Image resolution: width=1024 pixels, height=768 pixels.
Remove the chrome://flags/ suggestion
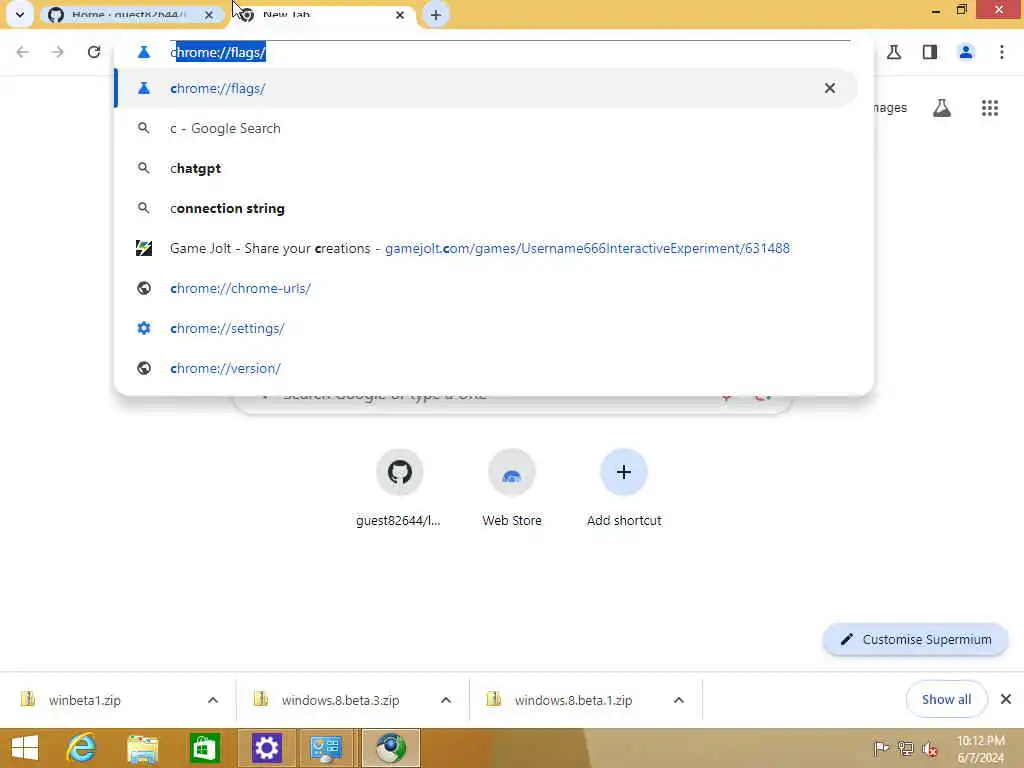[x=829, y=88]
